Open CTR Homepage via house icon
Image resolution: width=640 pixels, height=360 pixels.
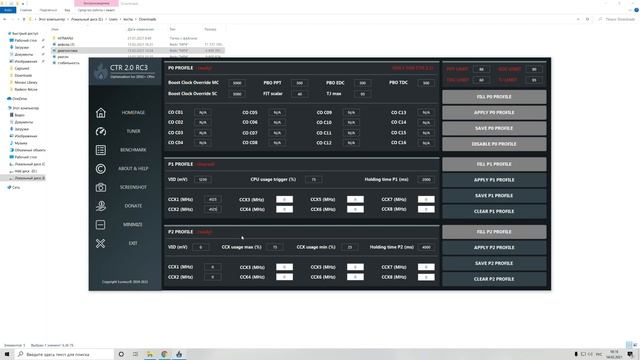[100, 113]
